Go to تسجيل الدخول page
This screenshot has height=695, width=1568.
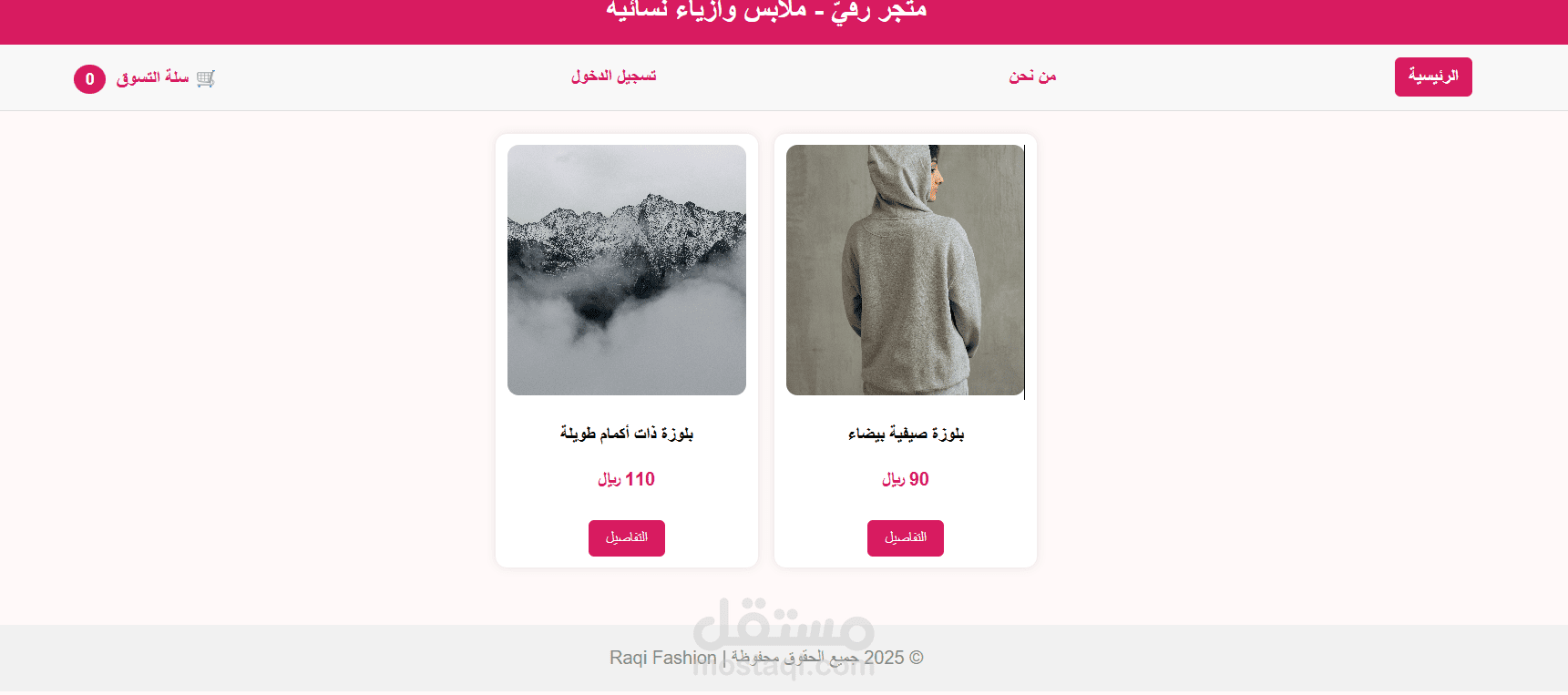(x=613, y=76)
